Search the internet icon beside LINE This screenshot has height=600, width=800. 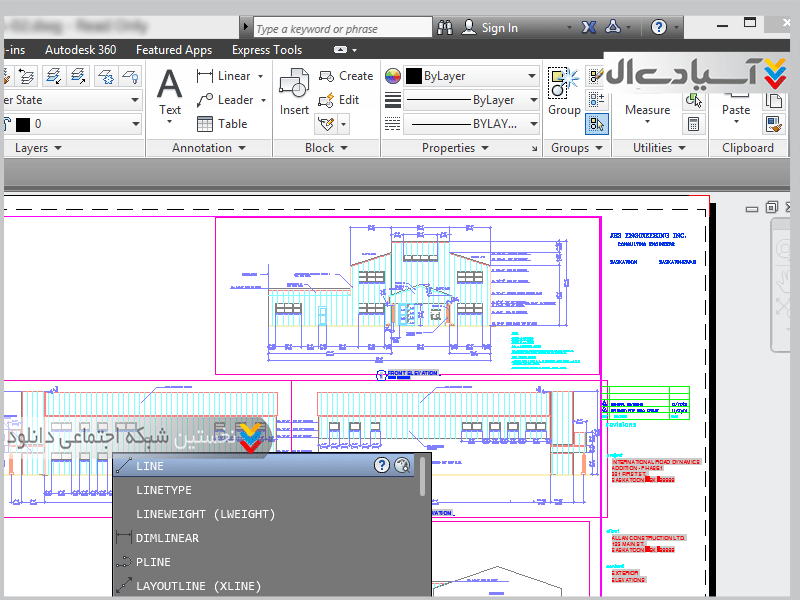[402, 465]
